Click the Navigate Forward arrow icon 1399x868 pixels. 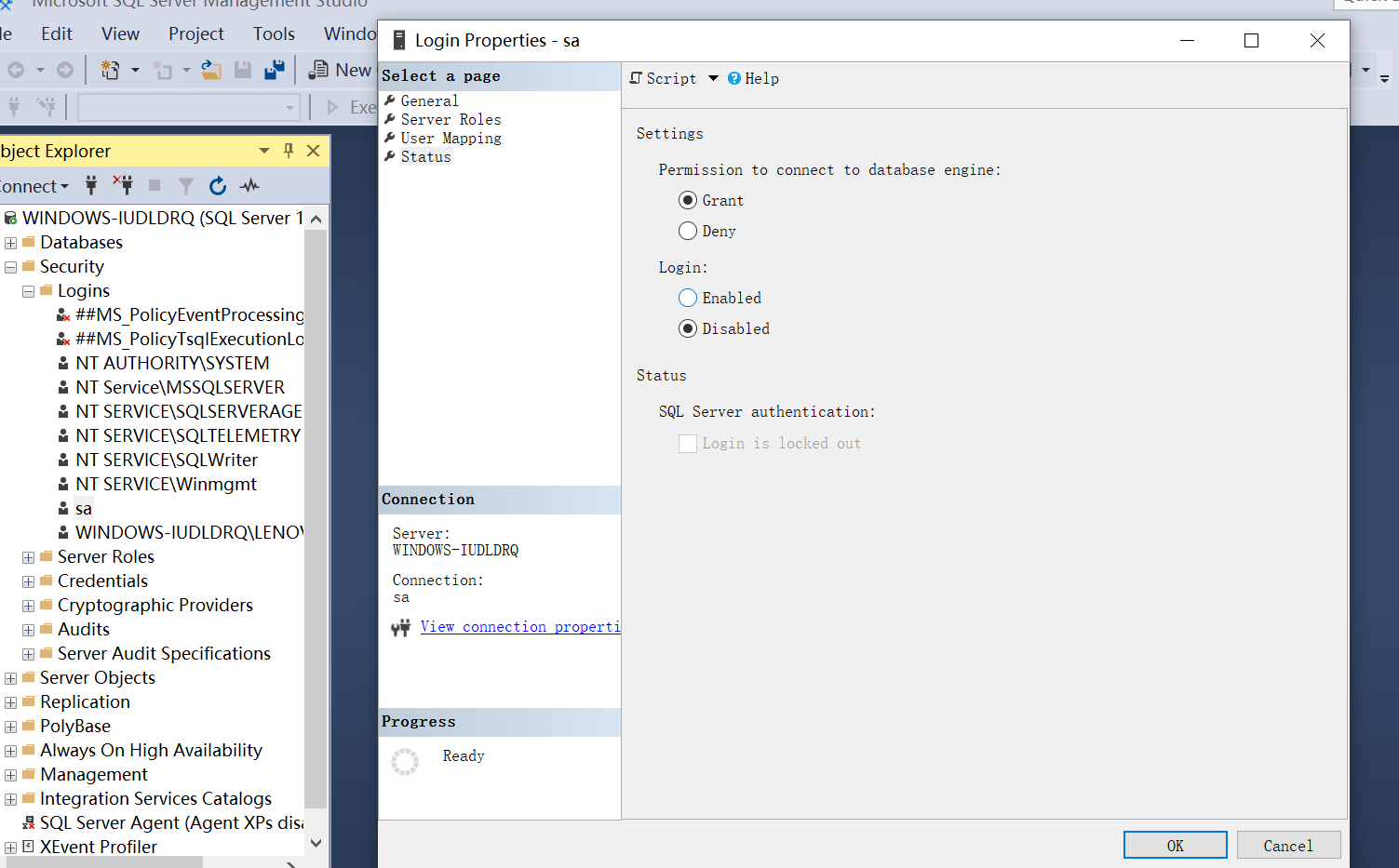pyautogui.click(x=65, y=70)
